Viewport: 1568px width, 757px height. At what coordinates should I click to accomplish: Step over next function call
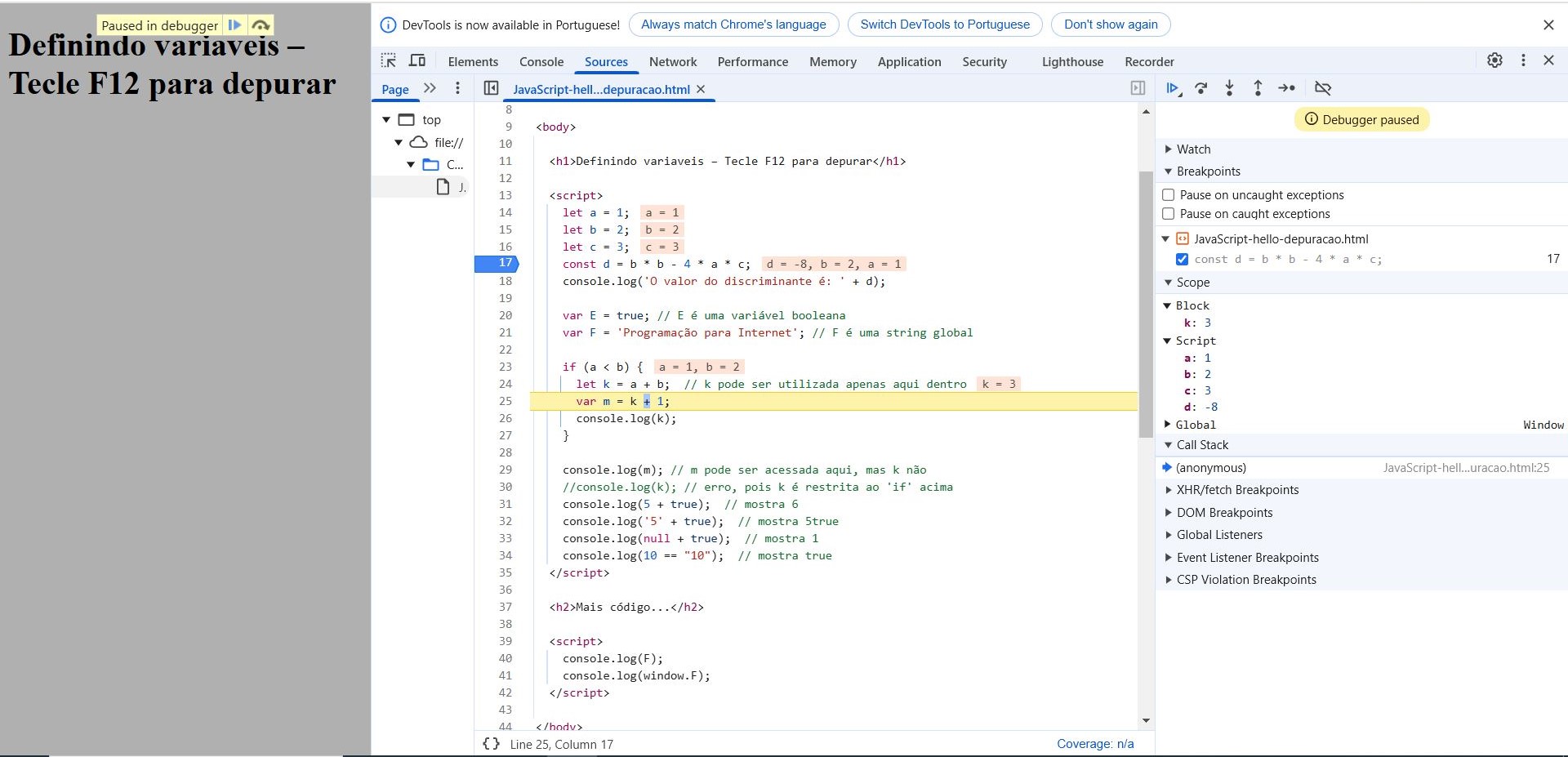pos(1201,88)
